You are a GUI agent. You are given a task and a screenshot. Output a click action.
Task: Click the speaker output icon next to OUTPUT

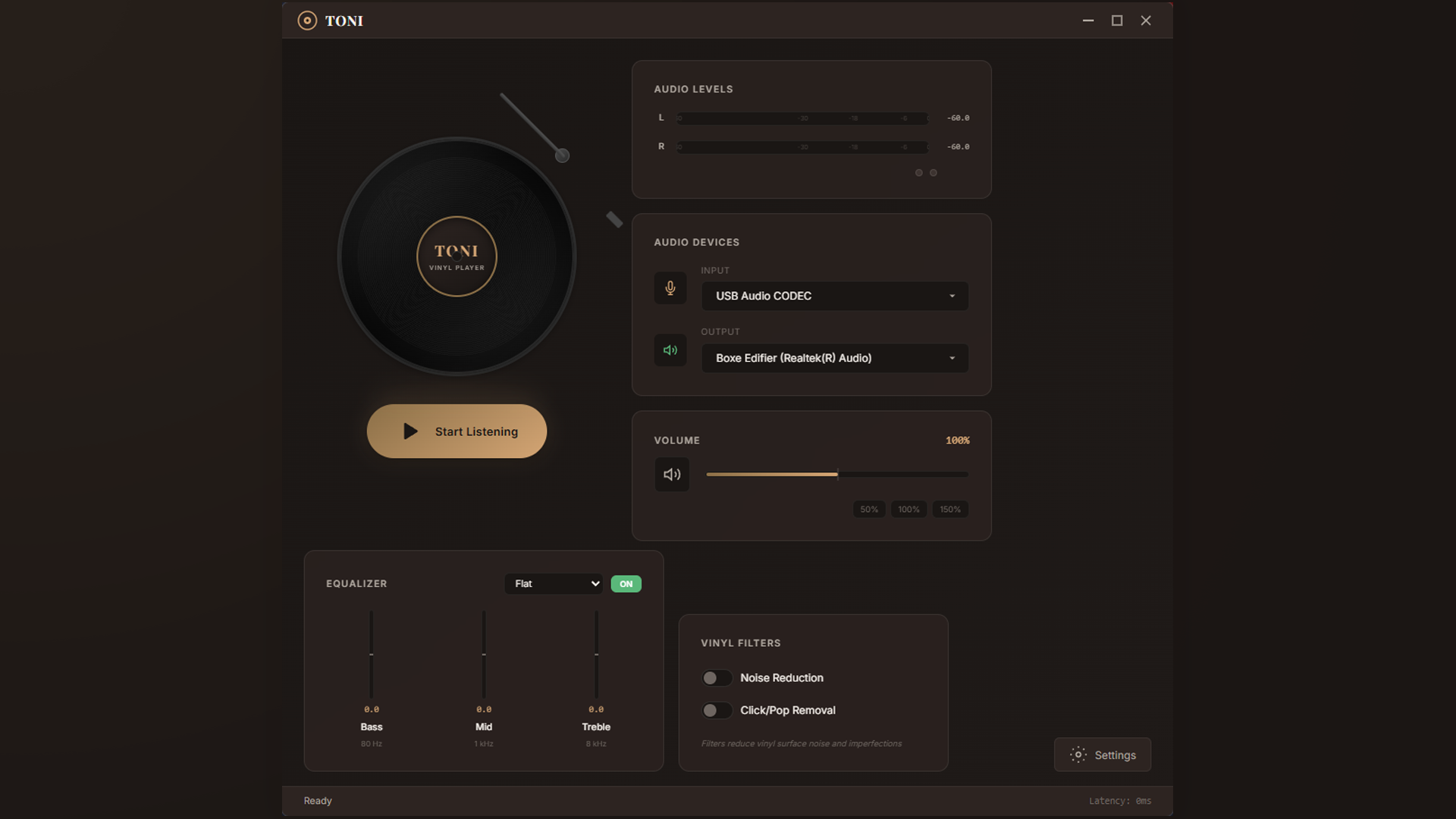click(x=670, y=350)
